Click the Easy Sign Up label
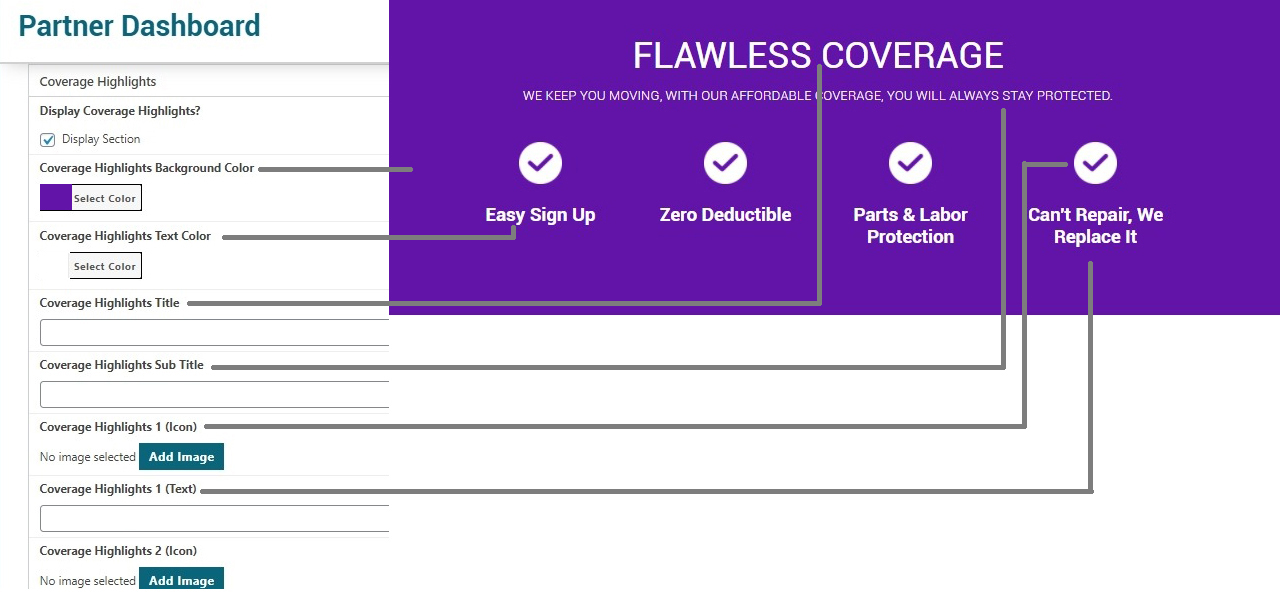This screenshot has height=606, width=1280. tap(540, 215)
